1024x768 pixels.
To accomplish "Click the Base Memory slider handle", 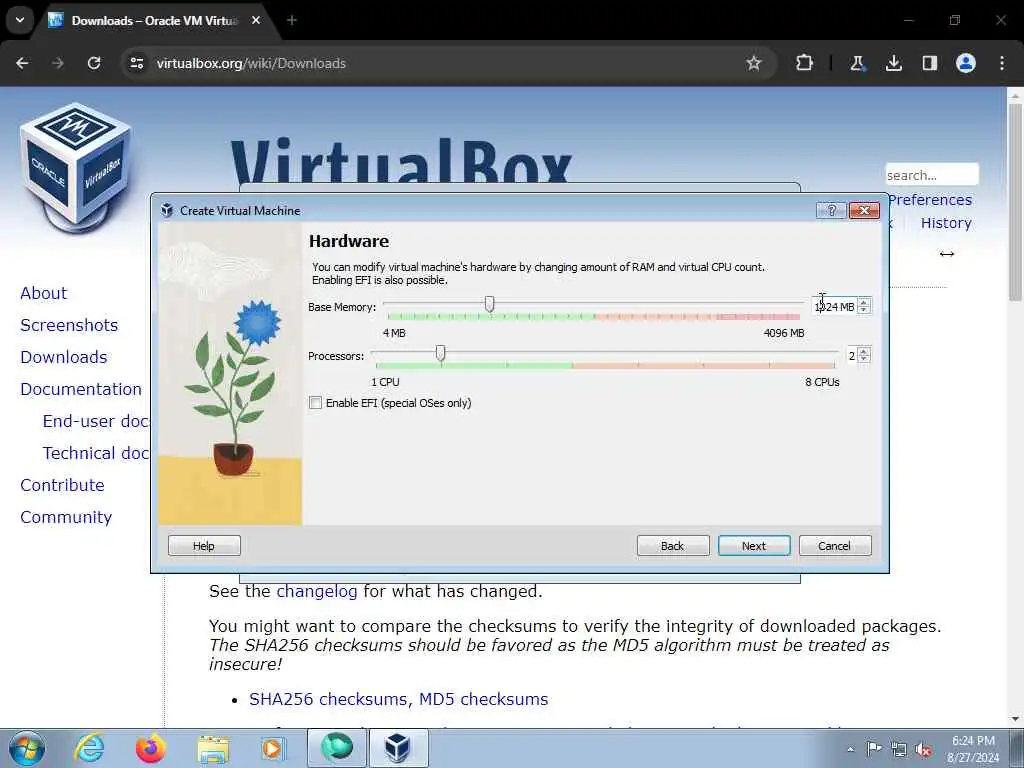I will pyautogui.click(x=489, y=304).
